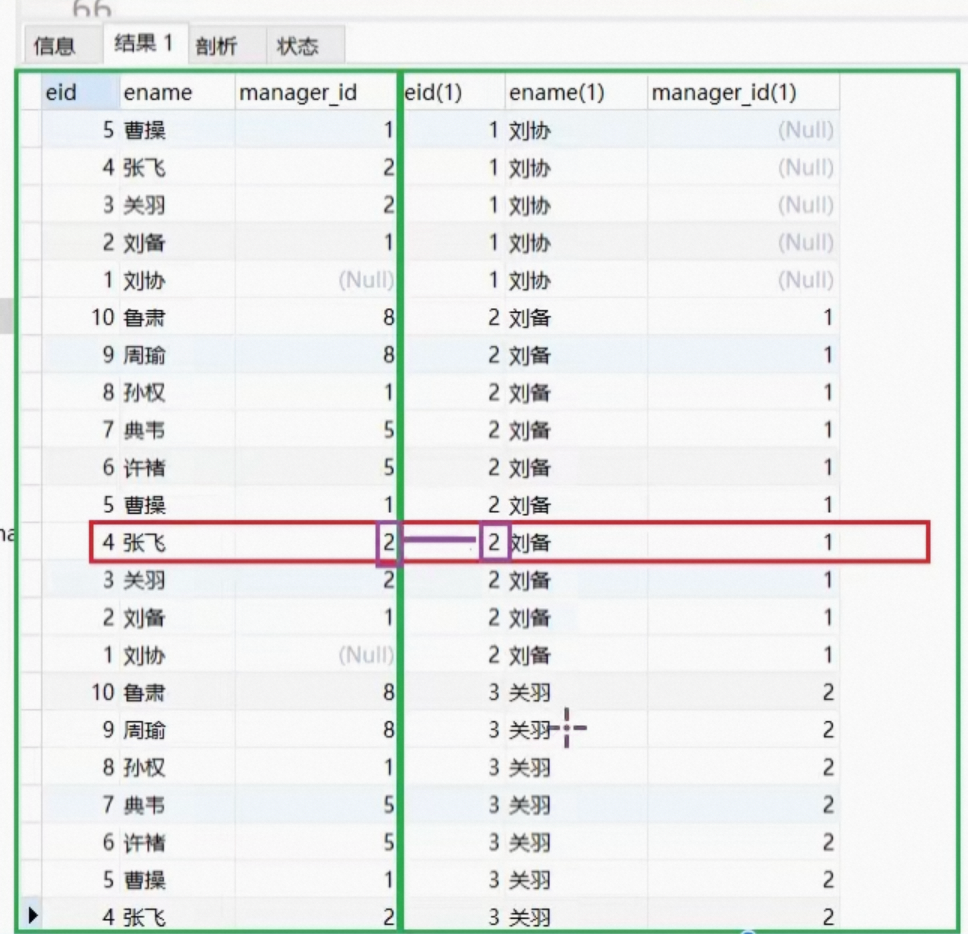Select 鲁肃 in the row paired with 刘备
Viewport: 968px width, 934px height.
144,318
